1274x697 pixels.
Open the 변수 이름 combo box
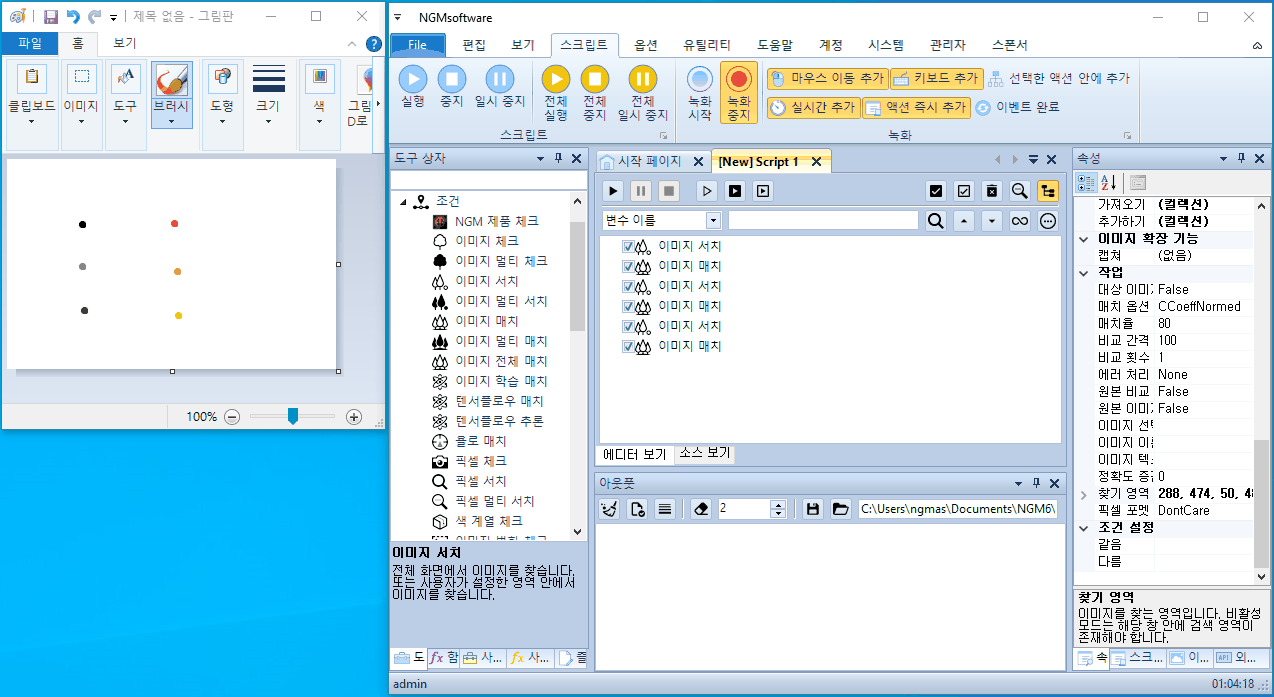pos(713,220)
